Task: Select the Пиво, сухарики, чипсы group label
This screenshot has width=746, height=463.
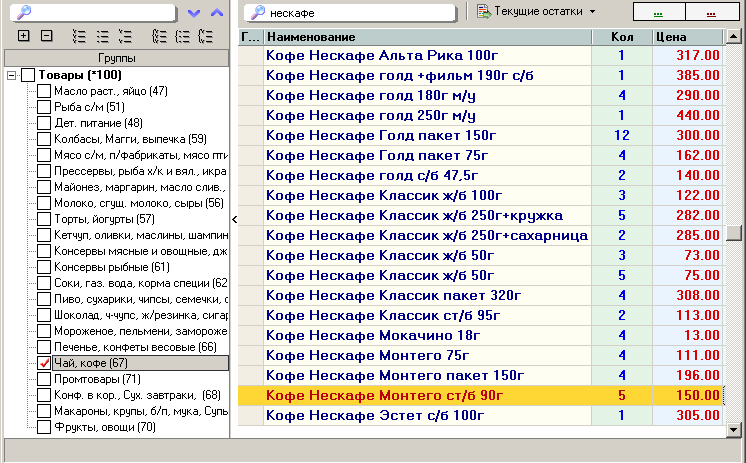Action: [x=141, y=299]
